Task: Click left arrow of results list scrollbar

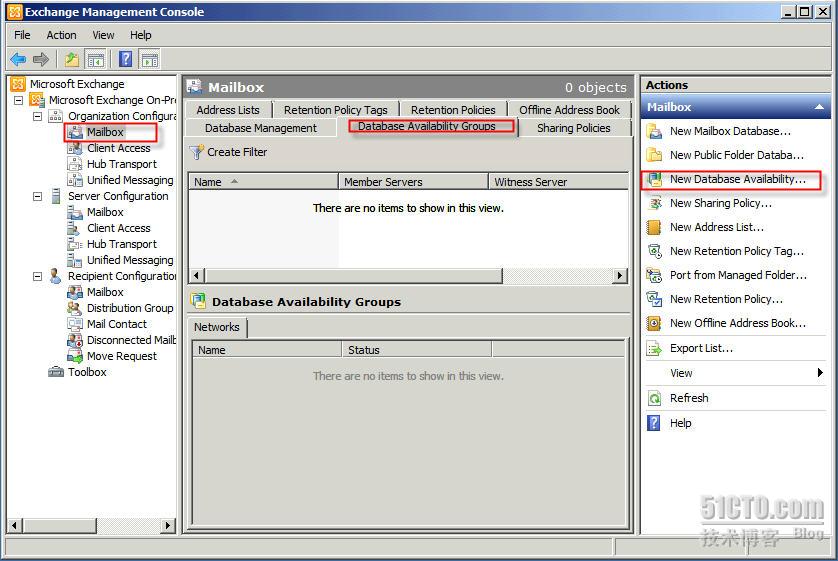Action: click(197, 276)
